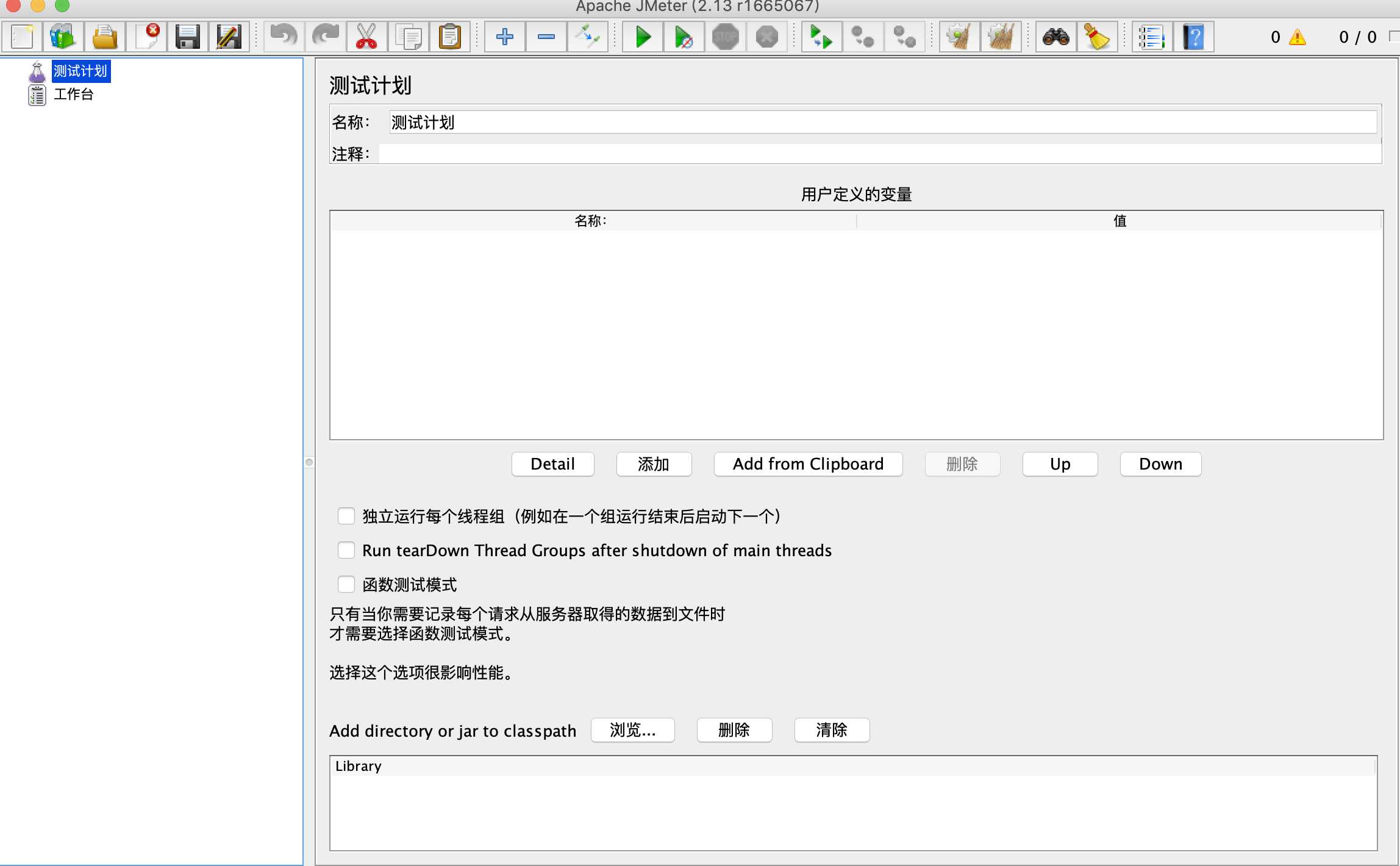The height and width of the screenshot is (866, 1400).
Task: Click the Remote start all icon
Action: [x=821, y=38]
